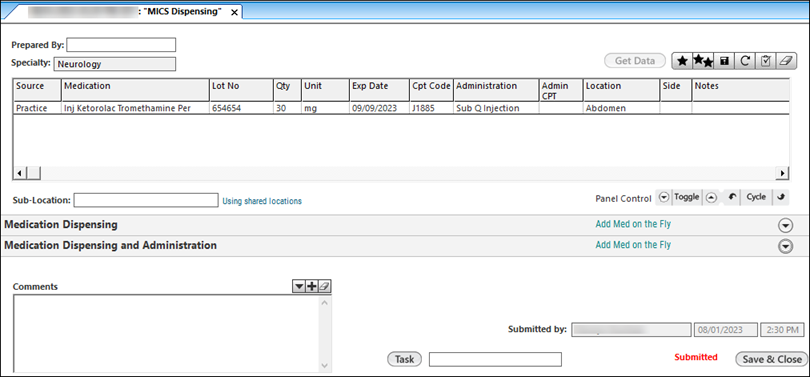The width and height of the screenshot is (810, 377).
Task: Click the input field next to Task
Action: click(495, 359)
